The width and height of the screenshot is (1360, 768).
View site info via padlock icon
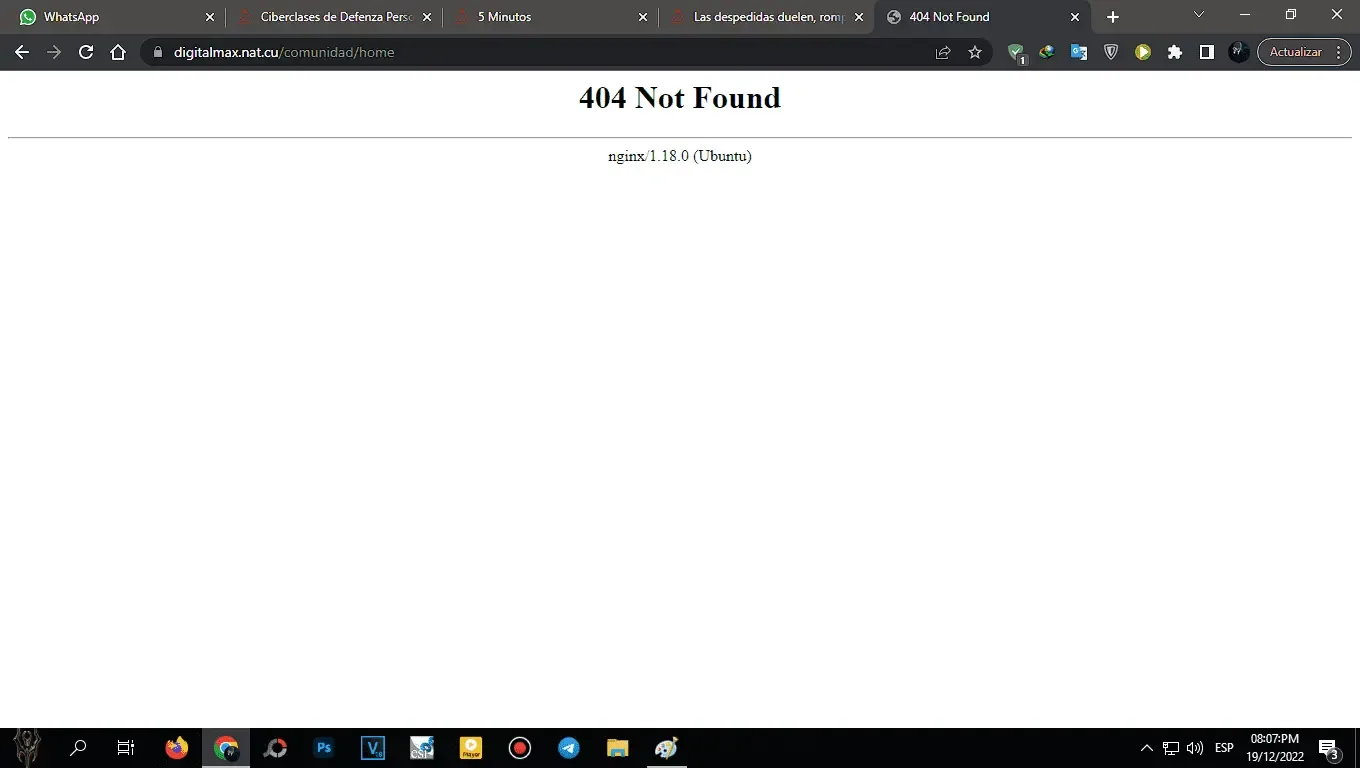(x=157, y=52)
